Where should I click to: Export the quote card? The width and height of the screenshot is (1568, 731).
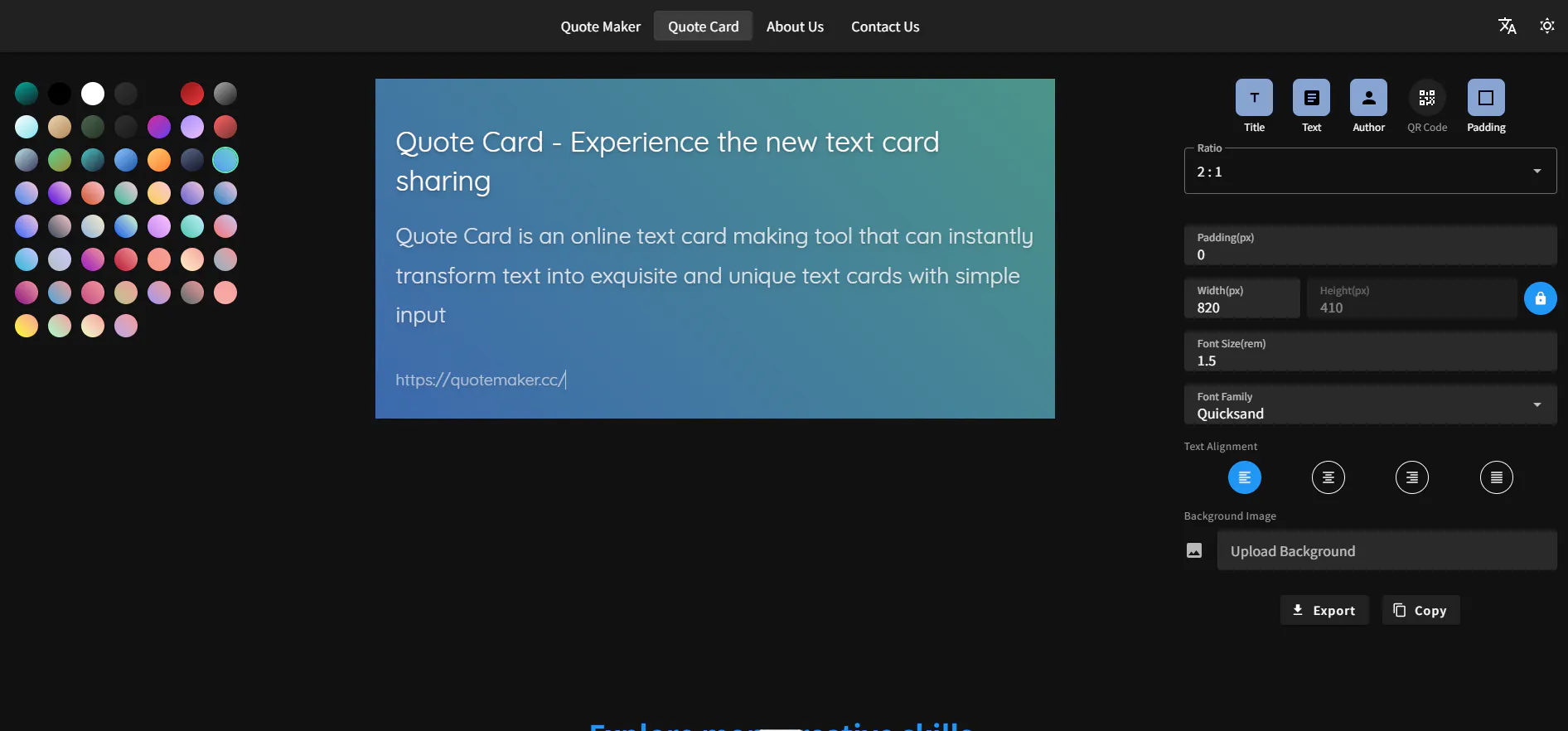(1324, 610)
